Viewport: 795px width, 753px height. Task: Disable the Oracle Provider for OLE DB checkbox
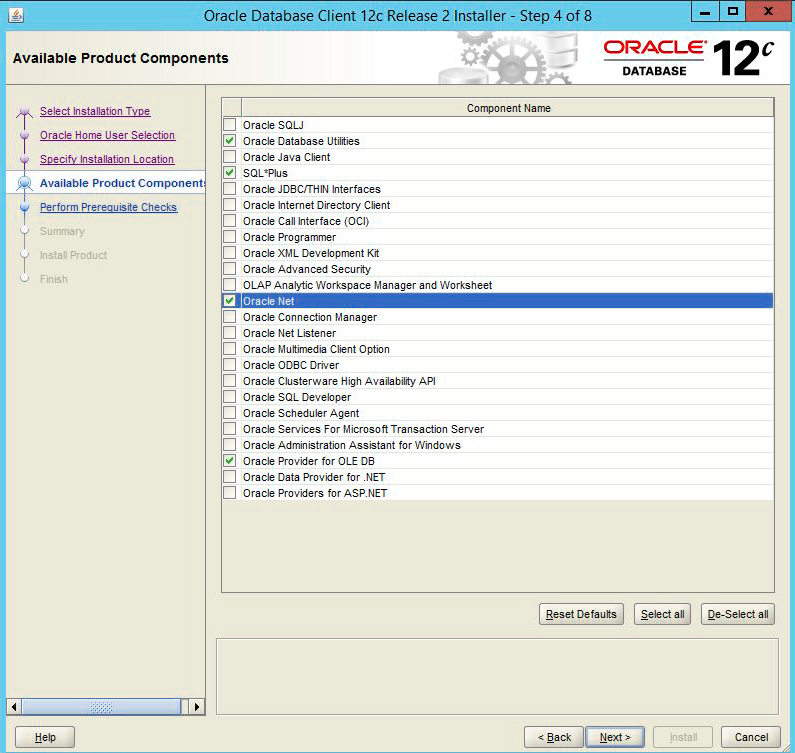[x=230, y=461]
